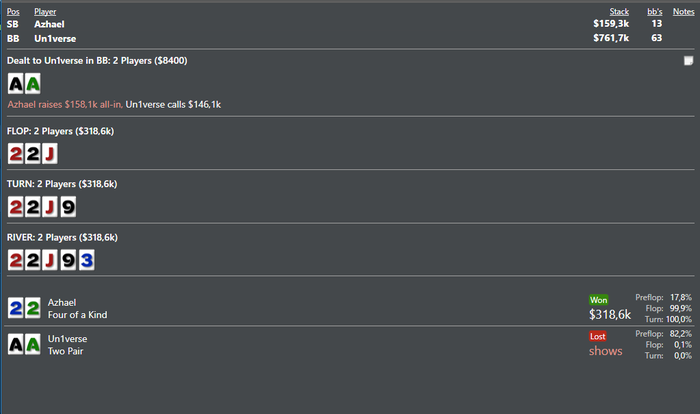Image resolution: width=700 pixels, height=414 pixels.
Task: Click Azhael's blue 2 hole card
Action: click(x=16, y=308)
